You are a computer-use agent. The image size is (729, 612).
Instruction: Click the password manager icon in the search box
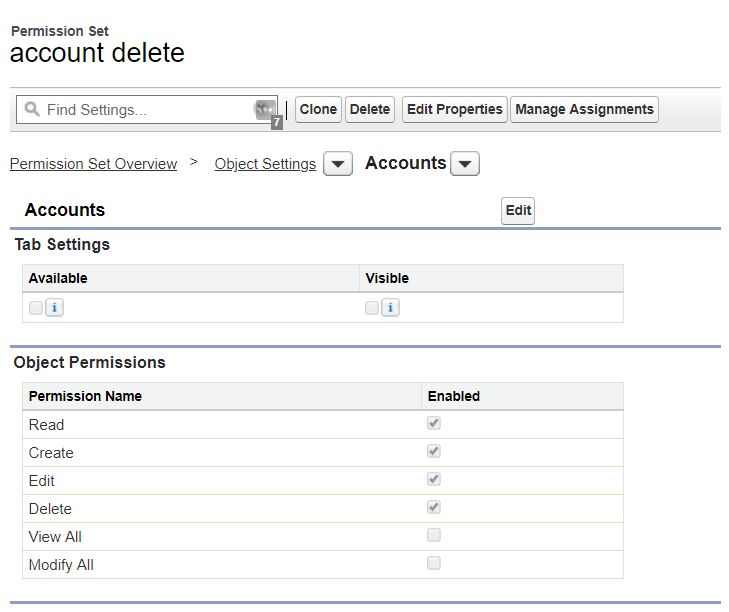click(x=265, y=110)
